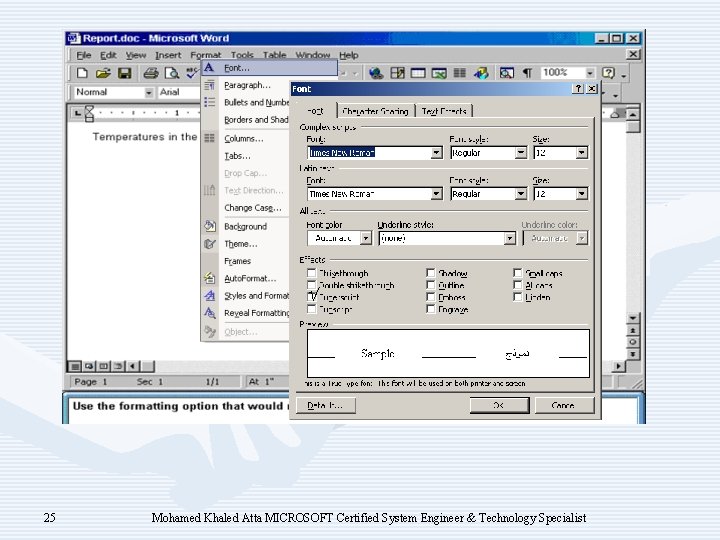720x540 pixels.
Task: Click the horizontal scrollbar right arrow
Action: click(619, 366)
